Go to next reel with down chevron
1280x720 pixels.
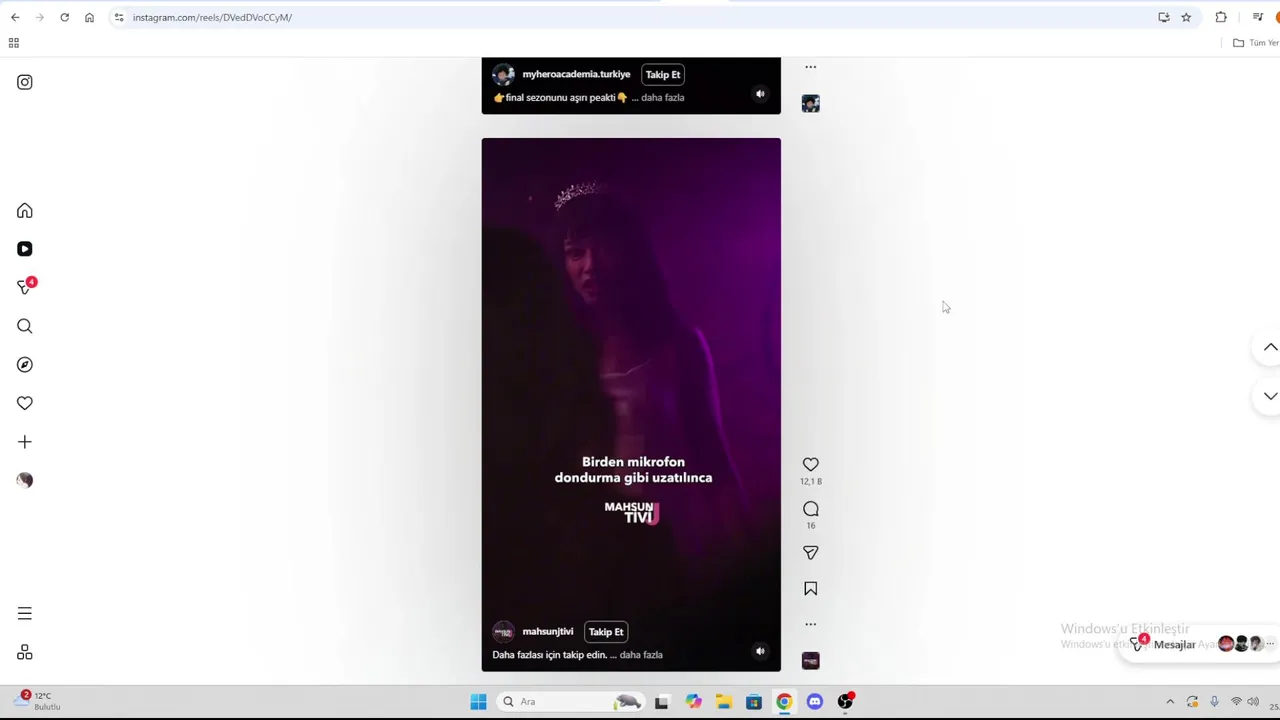click(x=1269, y=396)
